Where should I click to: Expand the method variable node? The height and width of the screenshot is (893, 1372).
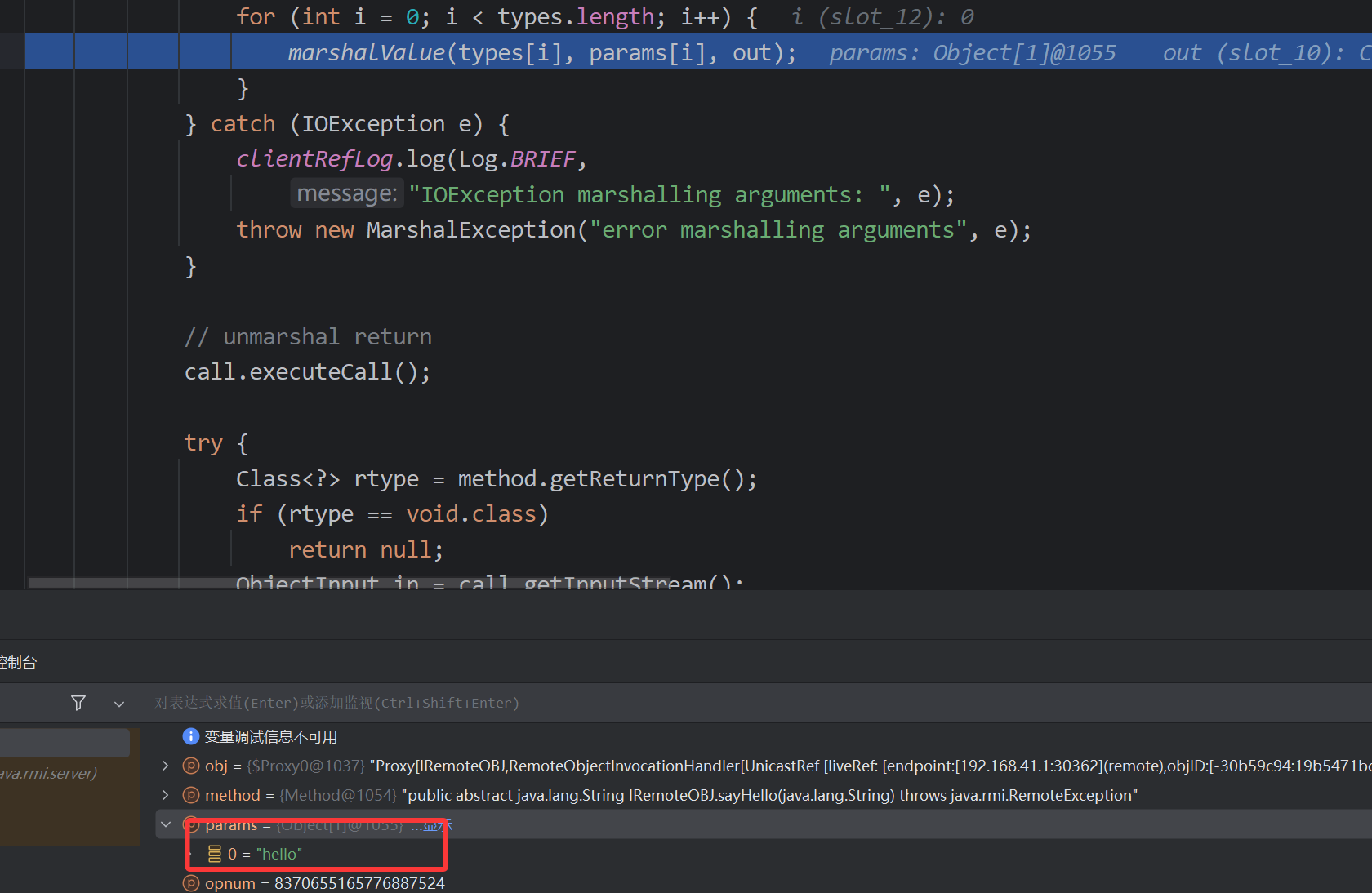166,795
